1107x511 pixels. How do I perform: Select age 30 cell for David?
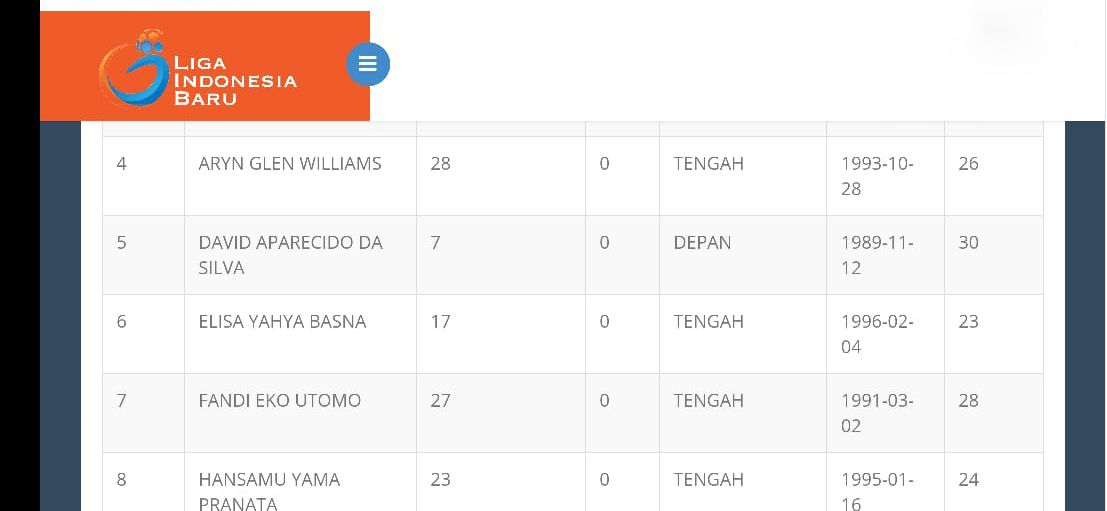(x=994, y=255)
